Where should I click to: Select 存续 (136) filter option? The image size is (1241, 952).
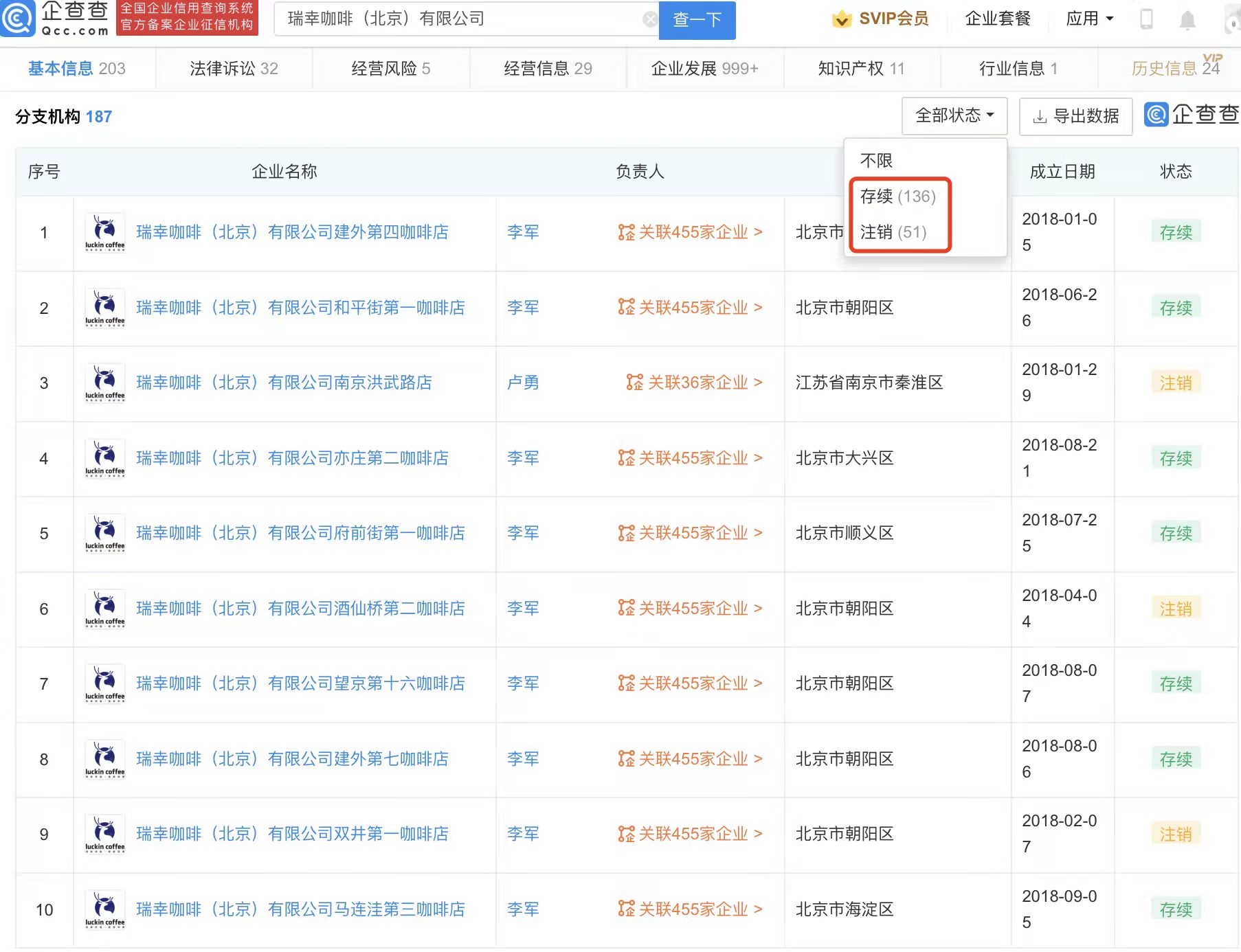898,196
